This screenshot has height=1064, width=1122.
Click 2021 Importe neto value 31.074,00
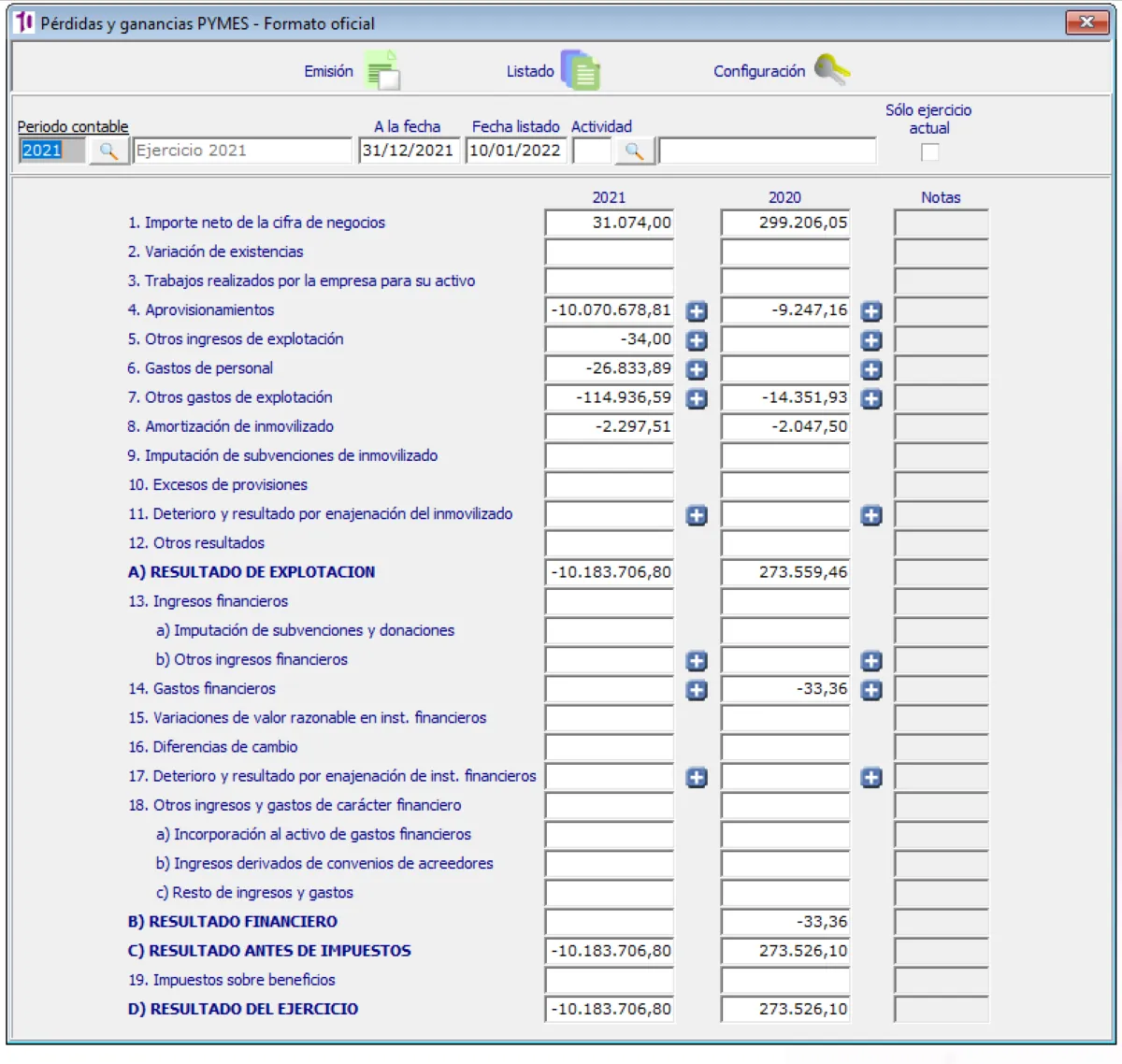click(610, 223)
